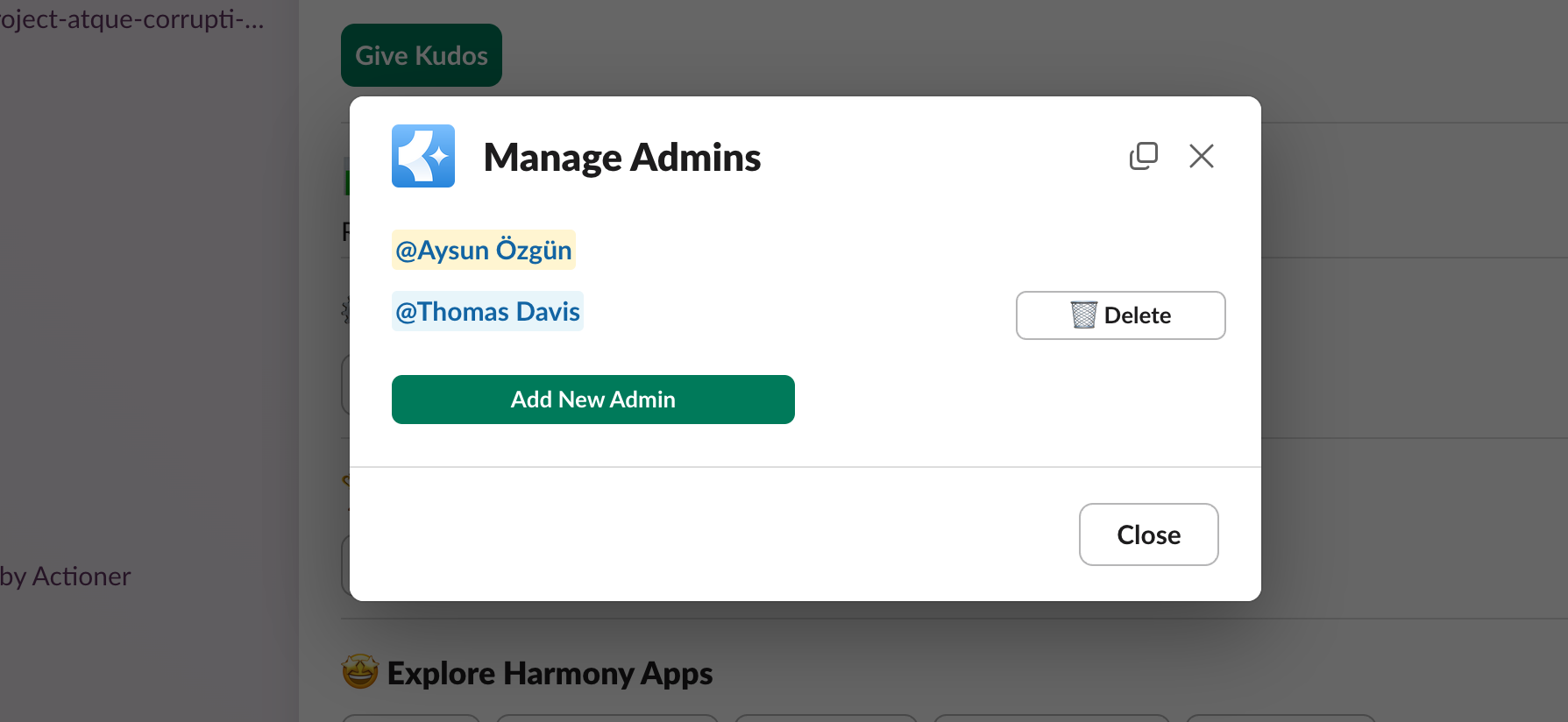Select the first card under Explore Harmony Apps
Screen dimensions: 1568x722
pyautogui.click(x=410, y=718)
